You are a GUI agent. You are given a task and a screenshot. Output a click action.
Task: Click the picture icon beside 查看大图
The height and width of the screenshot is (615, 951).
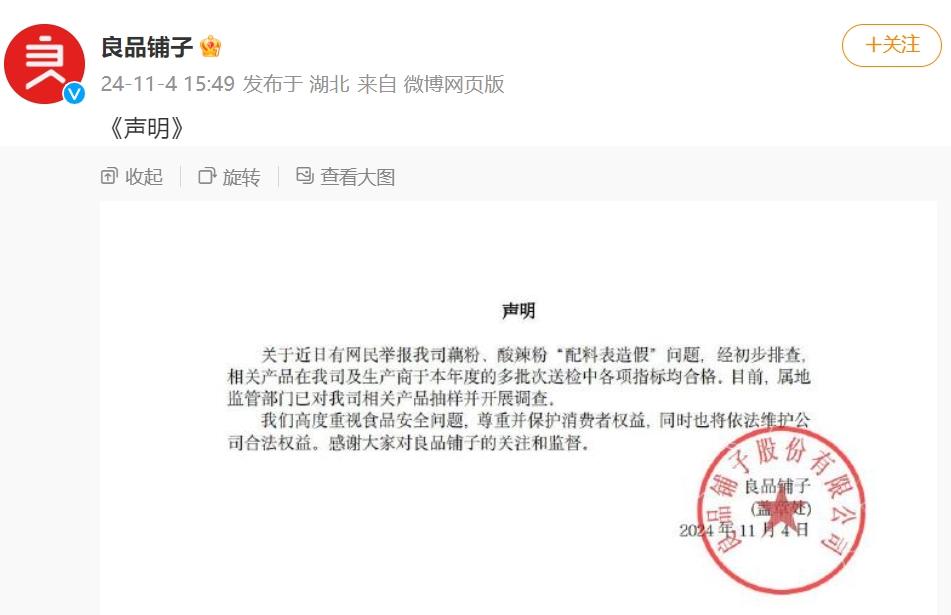tap(304, 175)
